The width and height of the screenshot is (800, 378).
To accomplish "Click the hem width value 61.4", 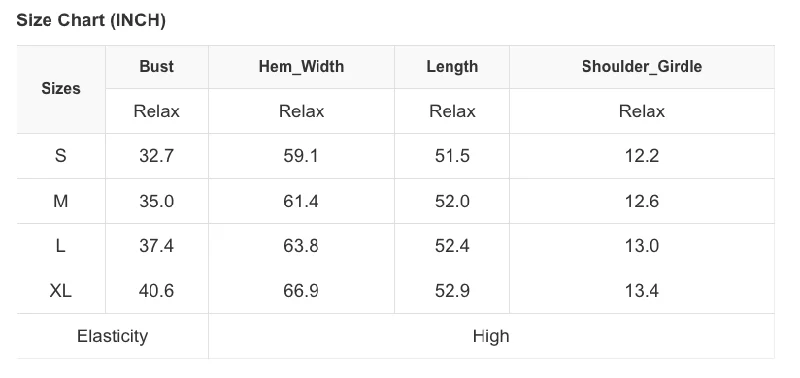I will pos(301,201).
